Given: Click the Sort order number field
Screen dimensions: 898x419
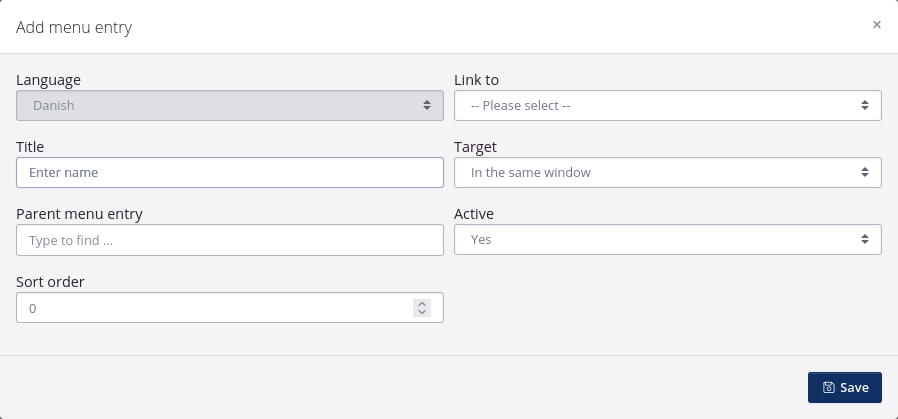Looking at the screenshot, I should coord(230,307).
